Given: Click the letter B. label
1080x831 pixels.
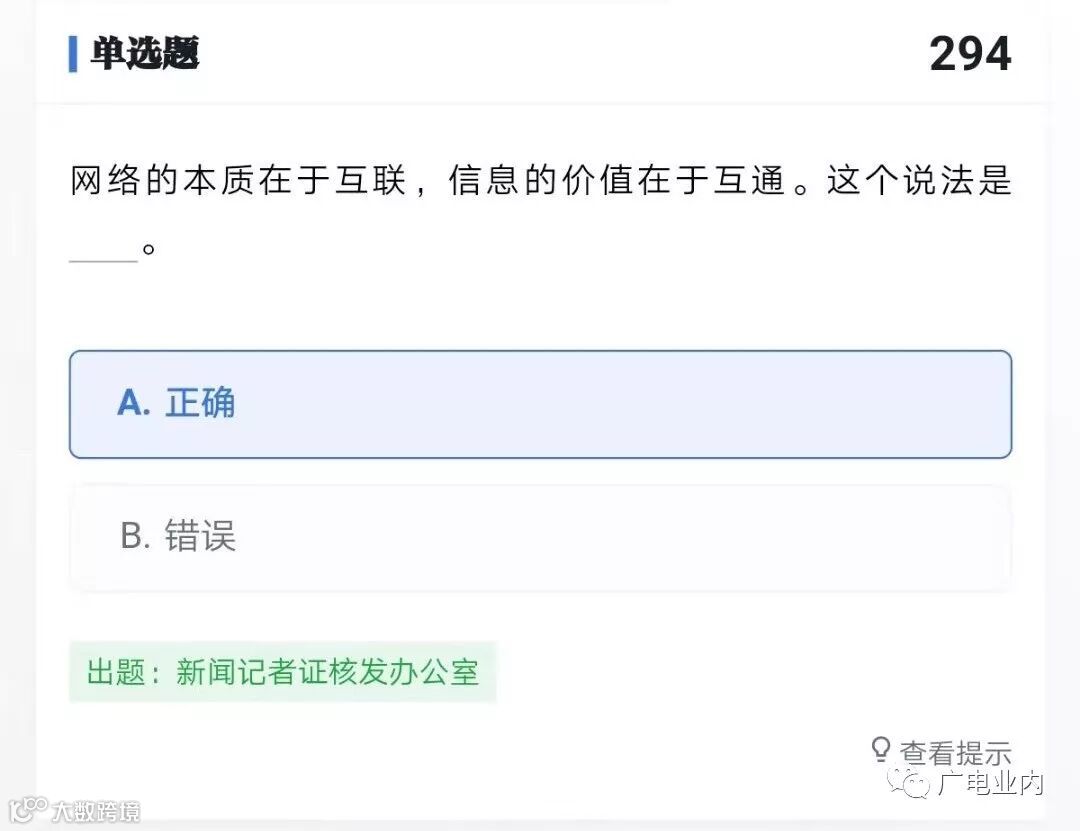Looking at the screenshot, I should coord(135,536).
